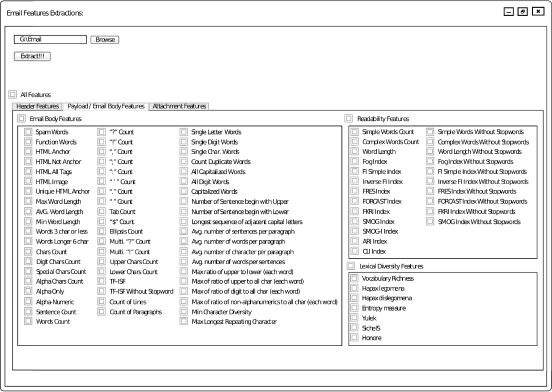
Task: Tick Simple Words Count checkbox
Action: (x=355, y=132)
